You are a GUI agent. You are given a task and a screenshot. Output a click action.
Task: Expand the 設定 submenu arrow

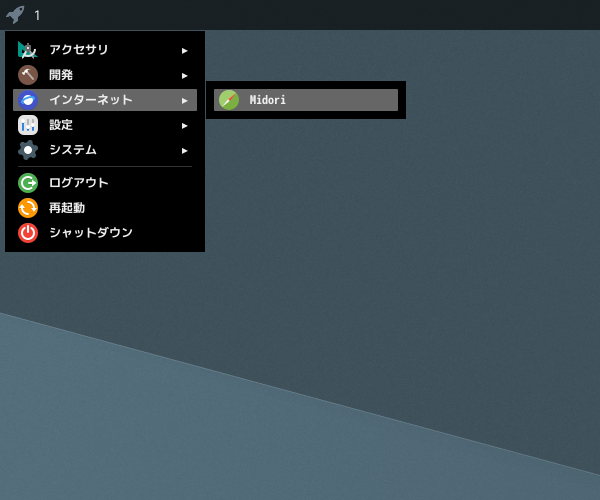[x=185, y=125]
